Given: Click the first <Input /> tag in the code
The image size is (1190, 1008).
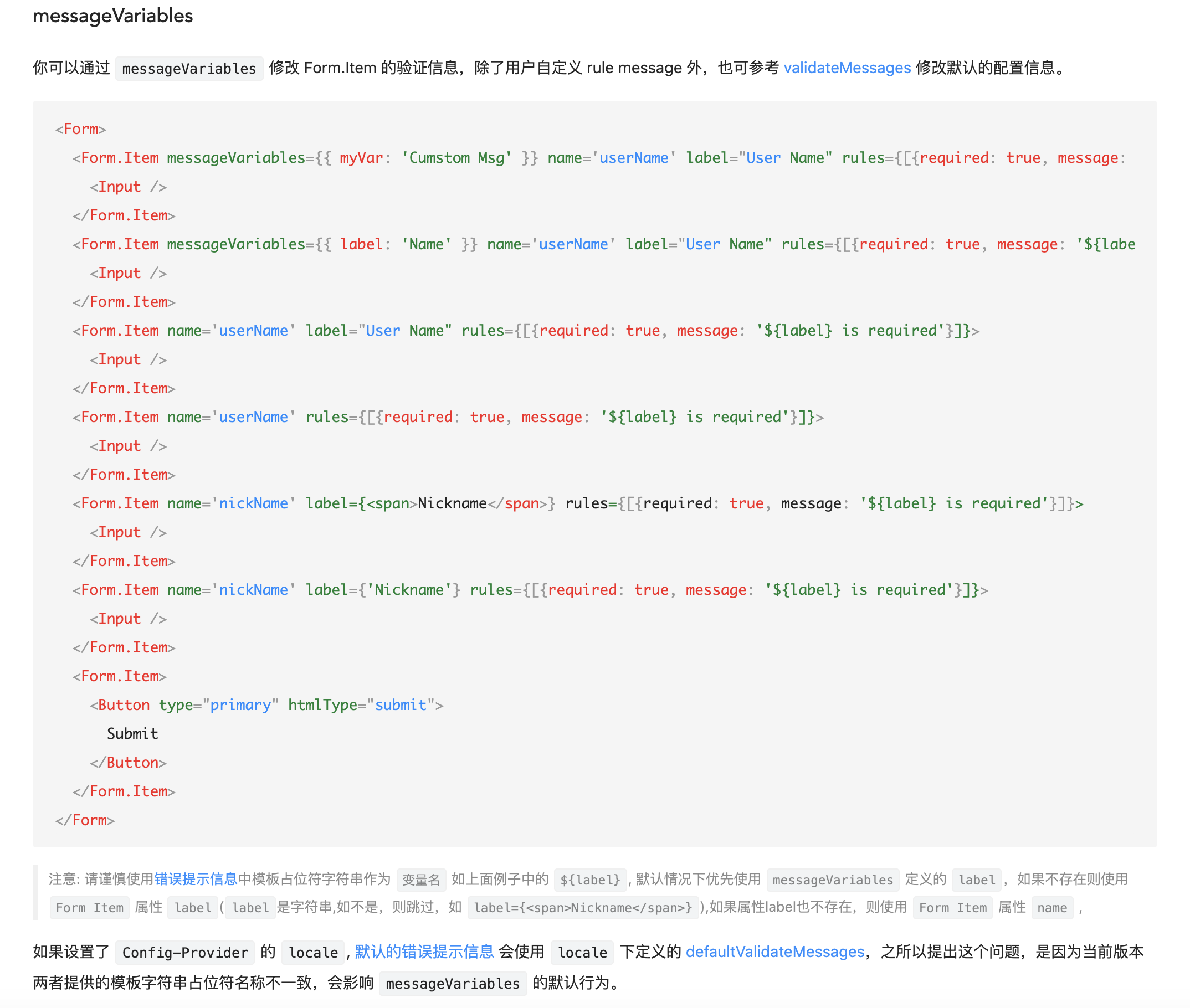Looking at the screenshot, I should (x=129, y=186).
